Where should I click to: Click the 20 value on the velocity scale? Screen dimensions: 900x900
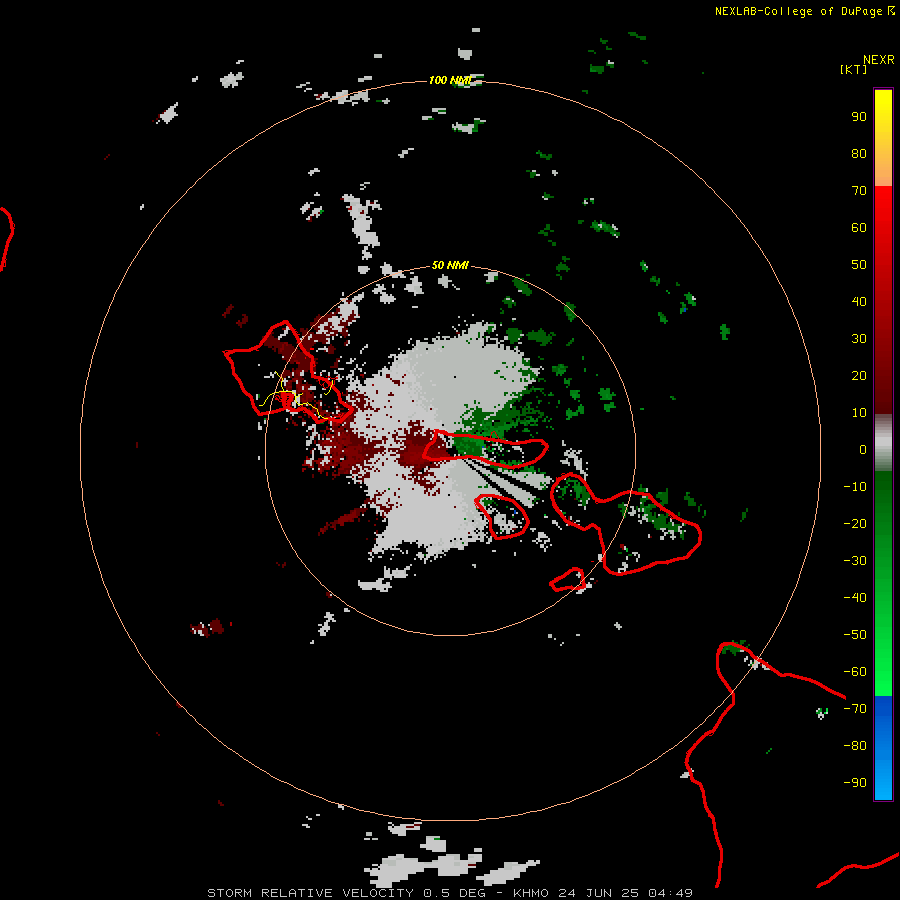click(859, 376)
